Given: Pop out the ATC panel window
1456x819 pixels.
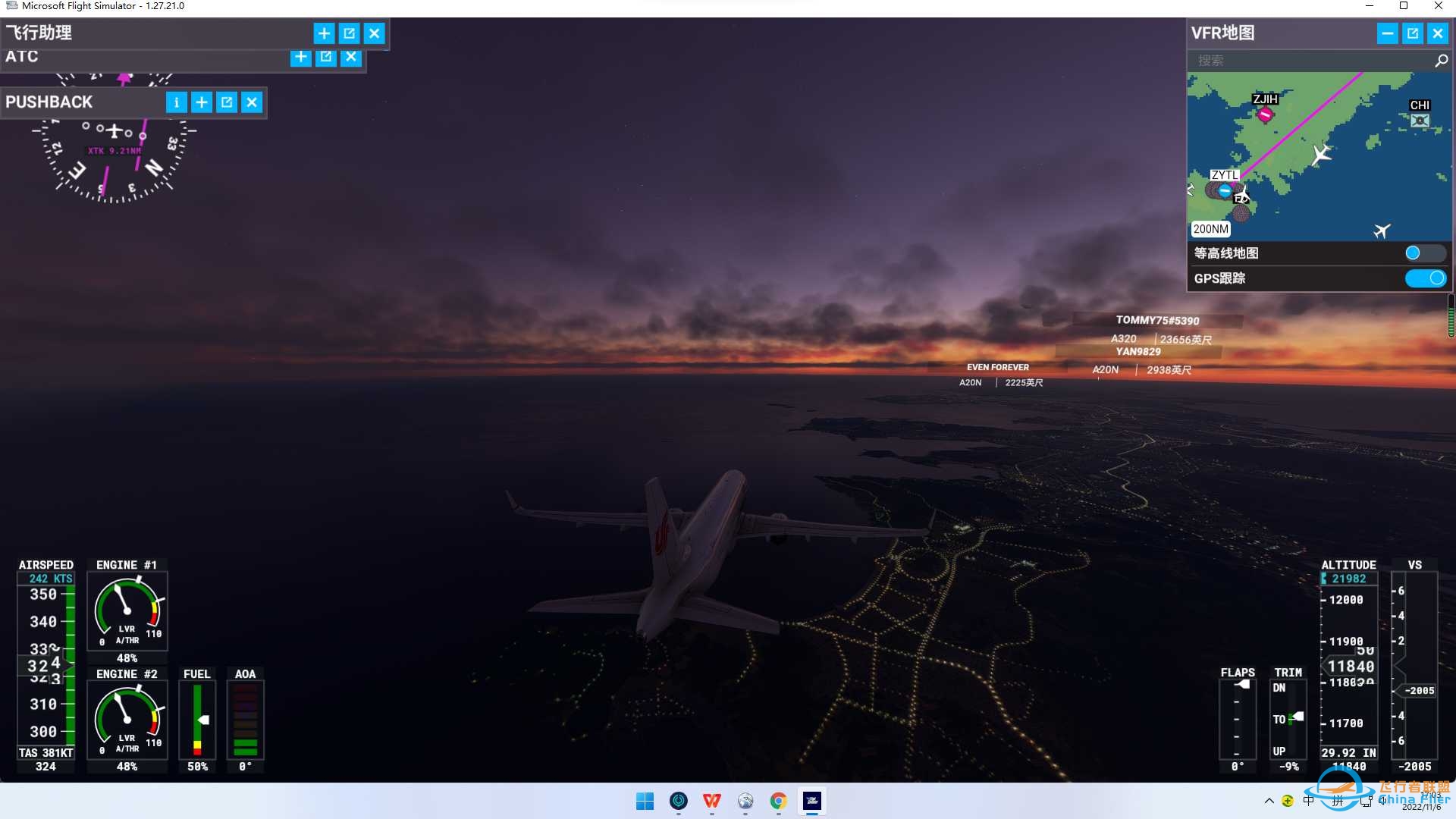Looking at the screenshot, I should [x=326, y=57].
